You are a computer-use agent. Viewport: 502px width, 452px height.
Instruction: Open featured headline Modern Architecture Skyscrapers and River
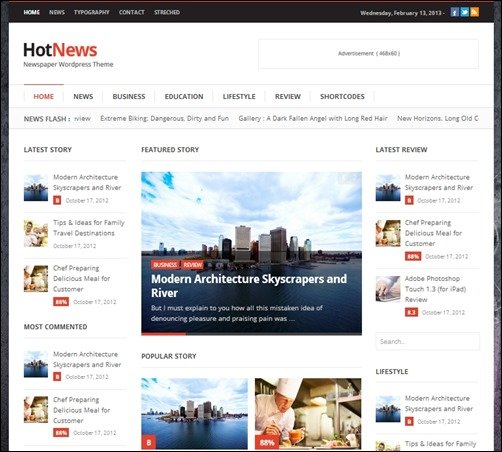(x=249, y=286)
